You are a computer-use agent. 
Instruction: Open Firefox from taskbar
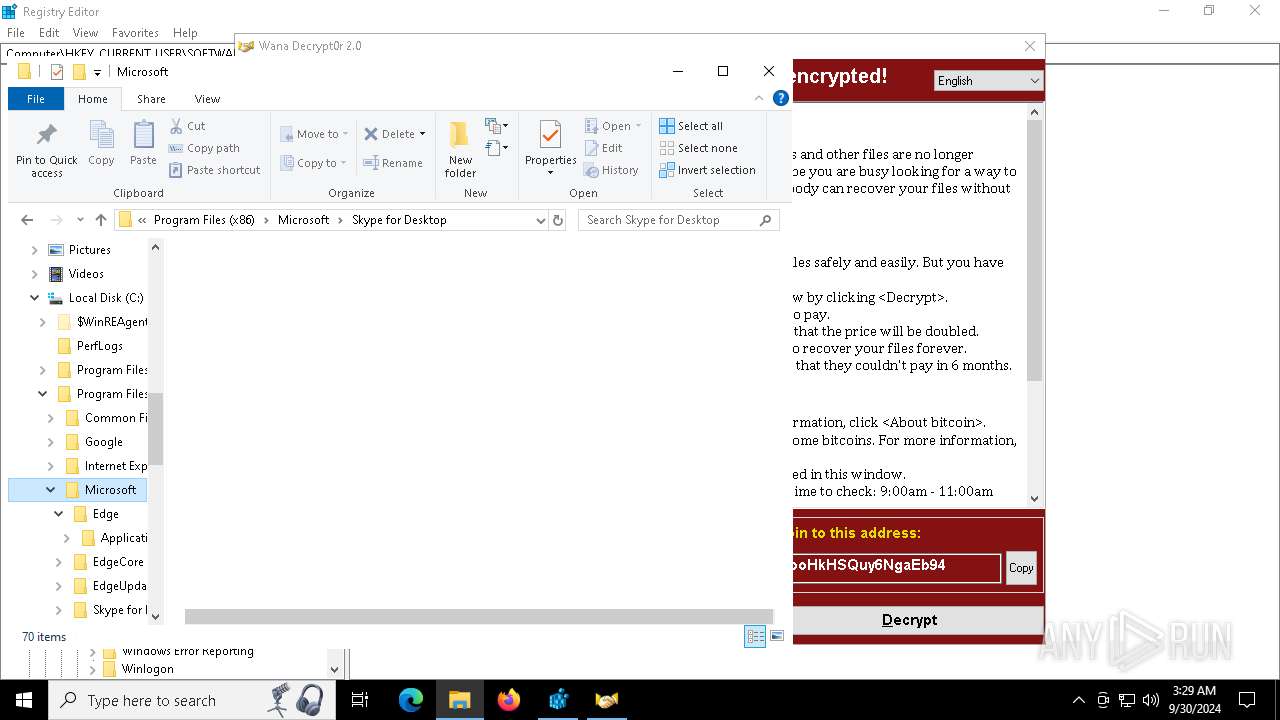(x=509, y=700)
